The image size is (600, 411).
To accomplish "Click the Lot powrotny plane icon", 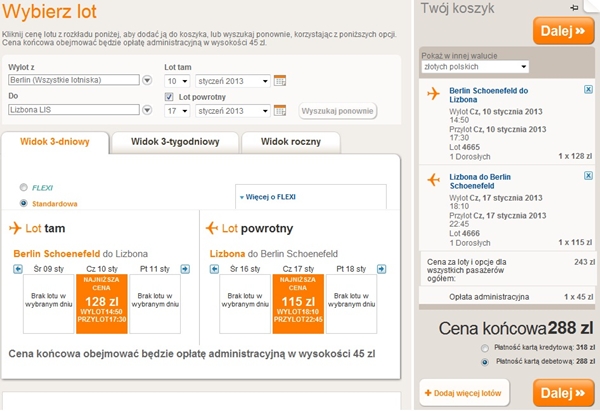I will [212, 228].
